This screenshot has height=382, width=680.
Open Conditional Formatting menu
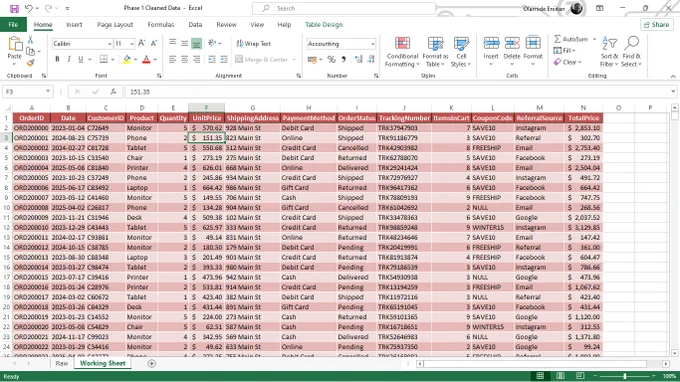pyautogui.click(x=402, y=52)
